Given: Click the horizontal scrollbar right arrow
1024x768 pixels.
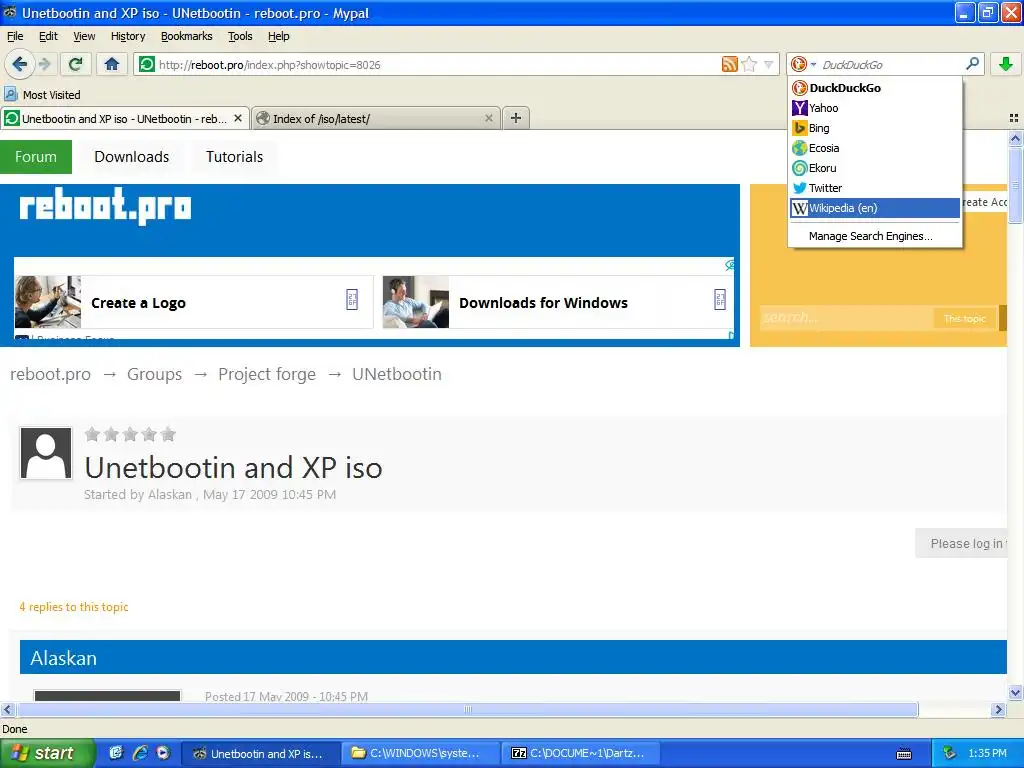Looking at the screenshot, I should 997,709.
